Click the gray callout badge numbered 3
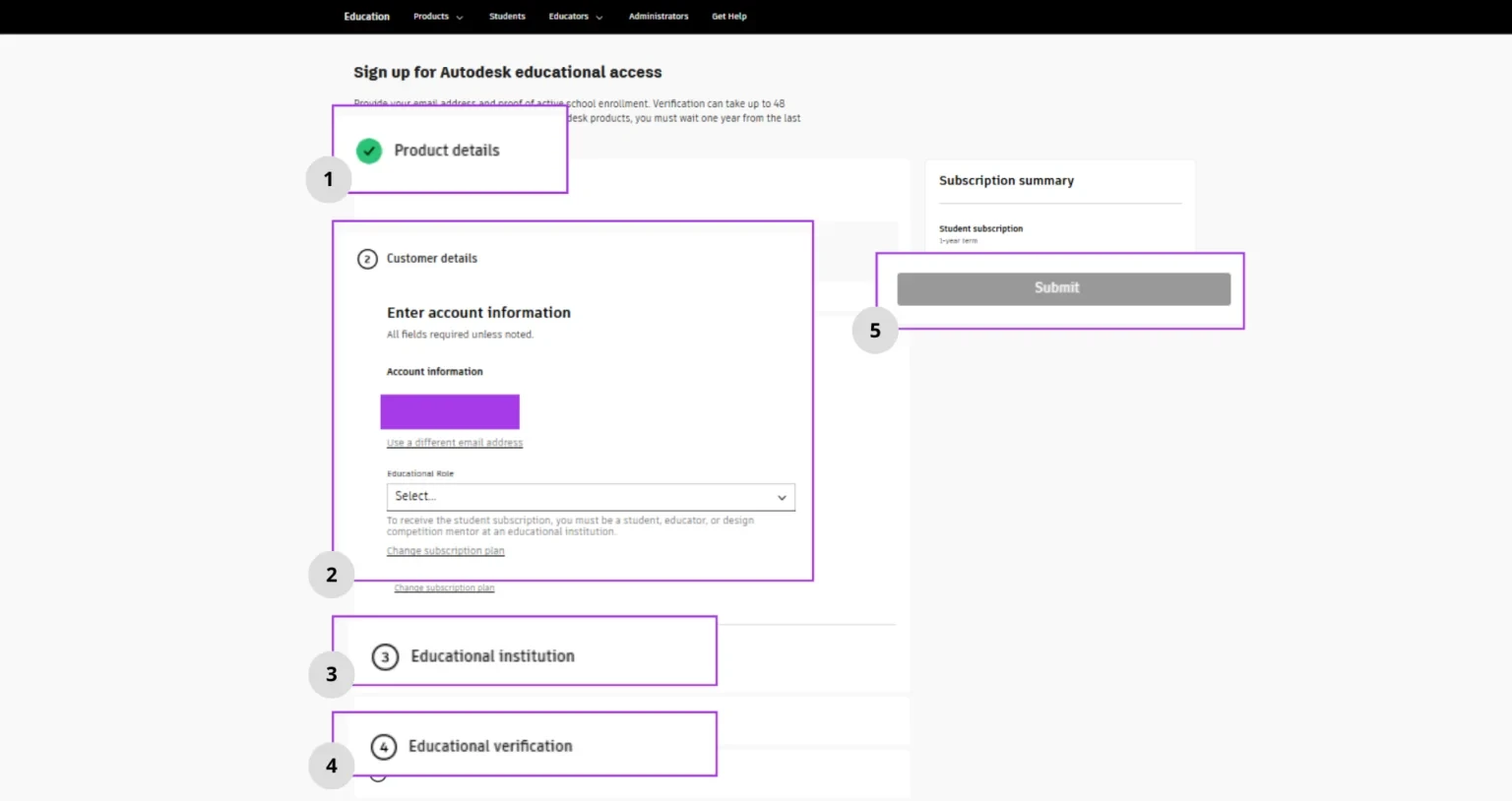Screen dimensions: 1512x801 coord(332,674)
